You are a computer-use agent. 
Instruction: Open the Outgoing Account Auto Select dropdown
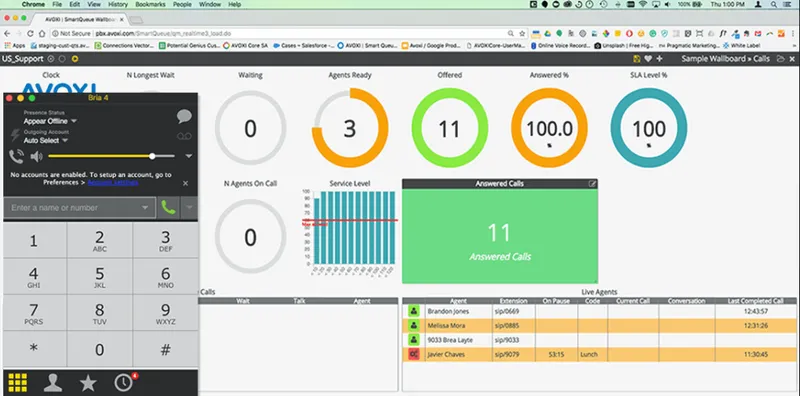(45, 140)
